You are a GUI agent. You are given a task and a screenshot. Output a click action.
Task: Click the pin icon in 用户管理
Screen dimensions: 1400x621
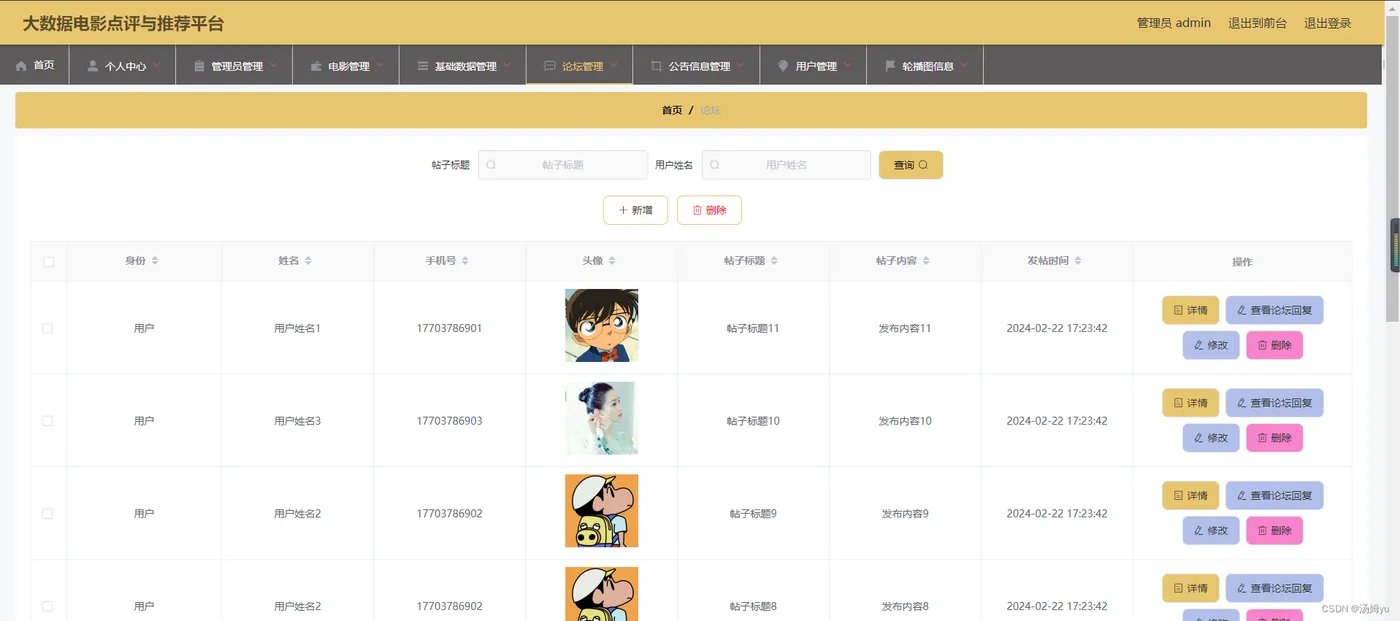tap(783, 66)
